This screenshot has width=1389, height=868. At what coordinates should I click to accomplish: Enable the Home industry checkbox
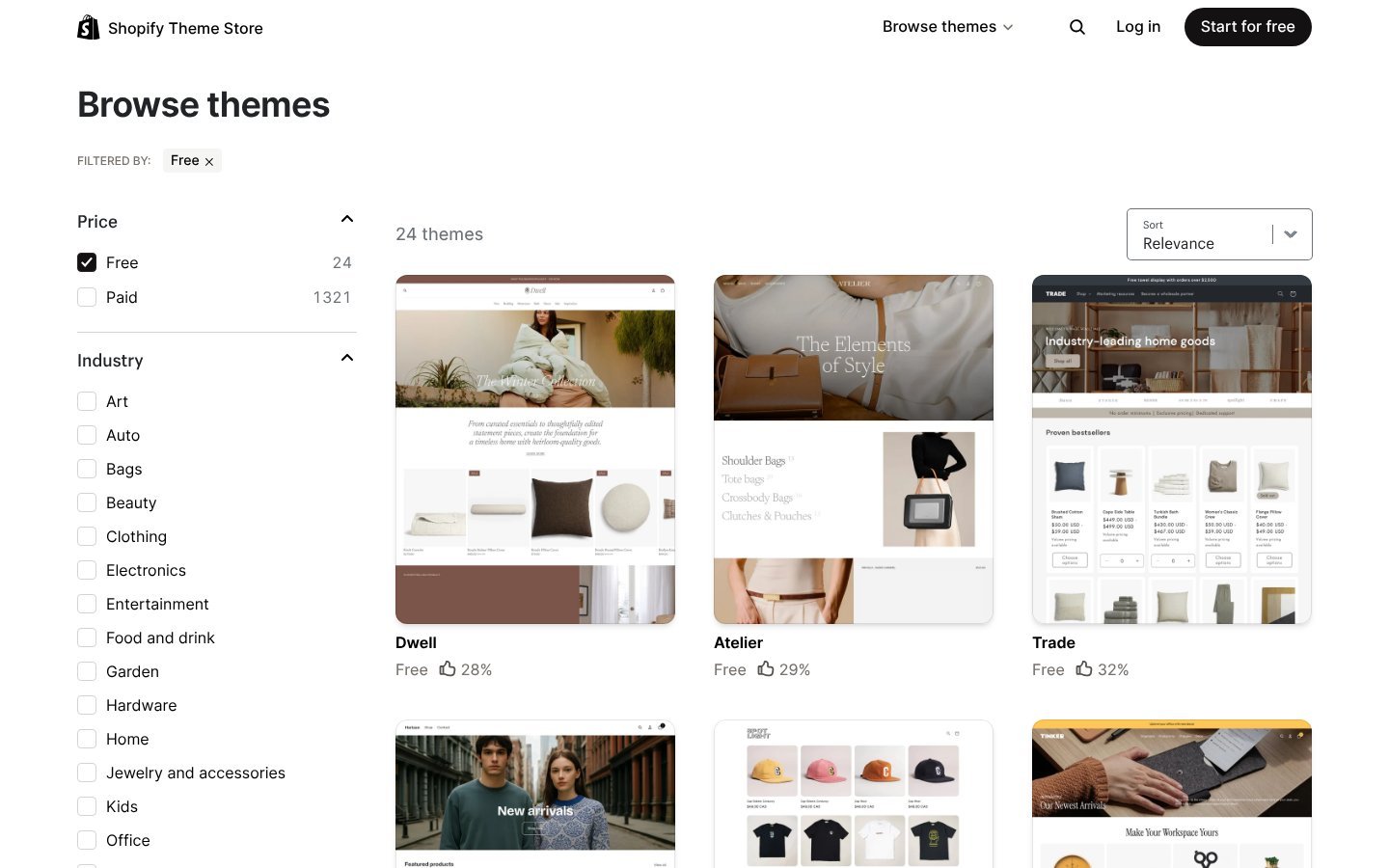click(87, 739)
